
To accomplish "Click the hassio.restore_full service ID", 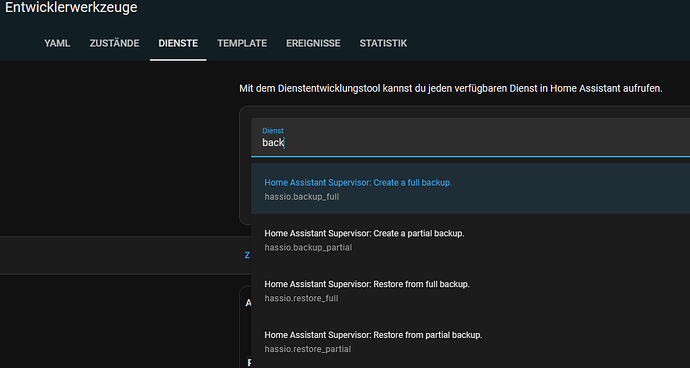I will [x=301, y=298].
